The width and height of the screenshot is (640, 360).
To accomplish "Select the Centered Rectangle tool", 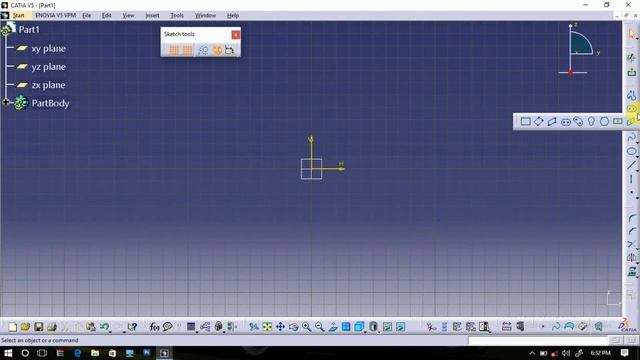I will 618,122.
